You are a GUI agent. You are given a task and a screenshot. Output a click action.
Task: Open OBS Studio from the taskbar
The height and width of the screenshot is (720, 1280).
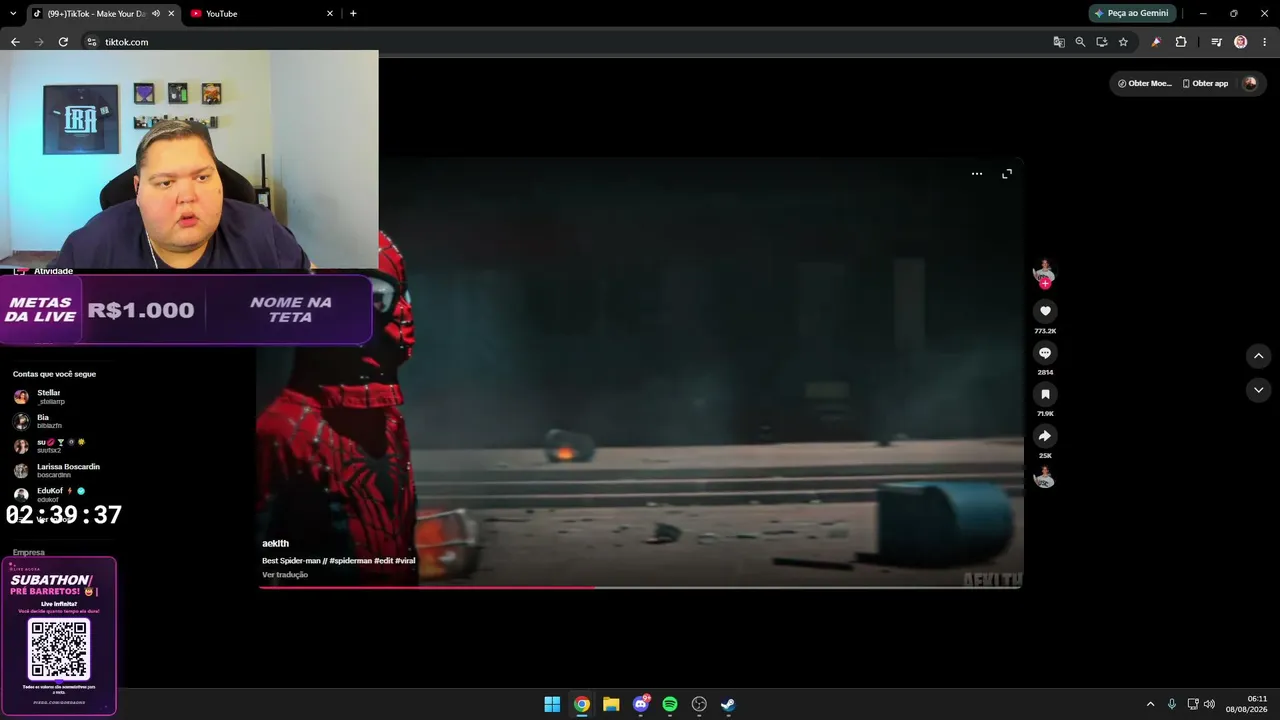point(699,704)
